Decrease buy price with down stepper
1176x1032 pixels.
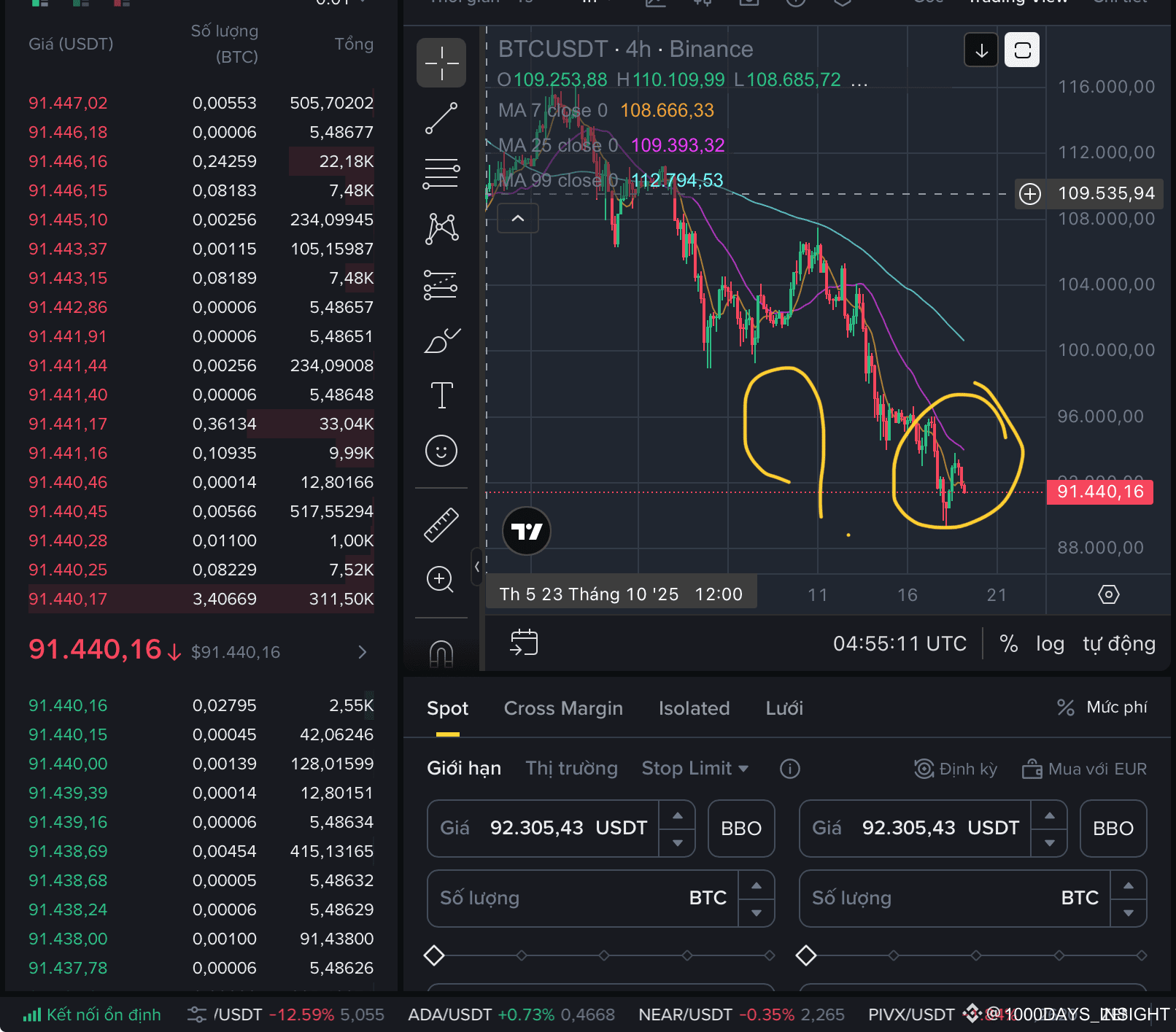point(678,842)
